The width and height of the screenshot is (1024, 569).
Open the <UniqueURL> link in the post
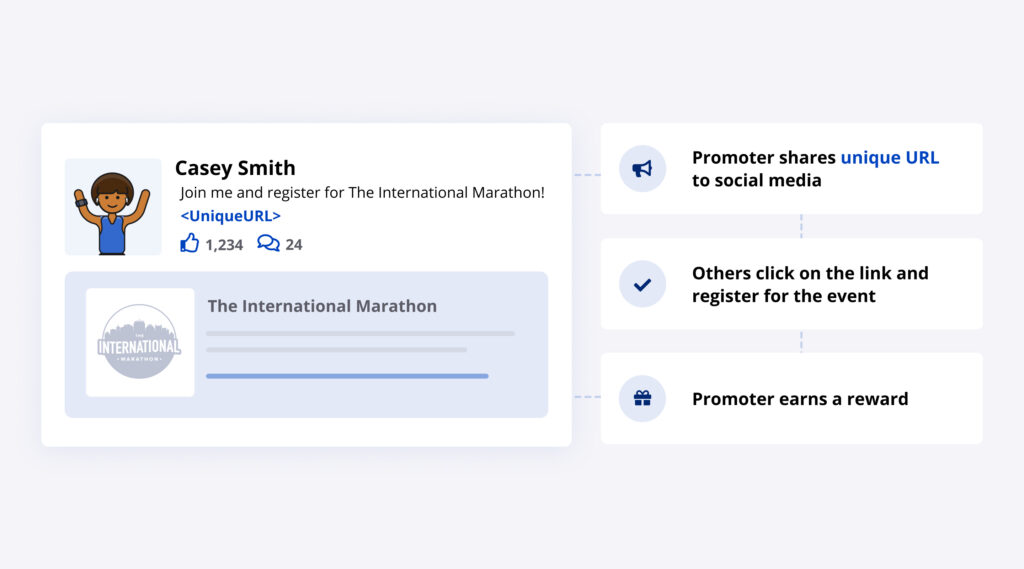230,216
